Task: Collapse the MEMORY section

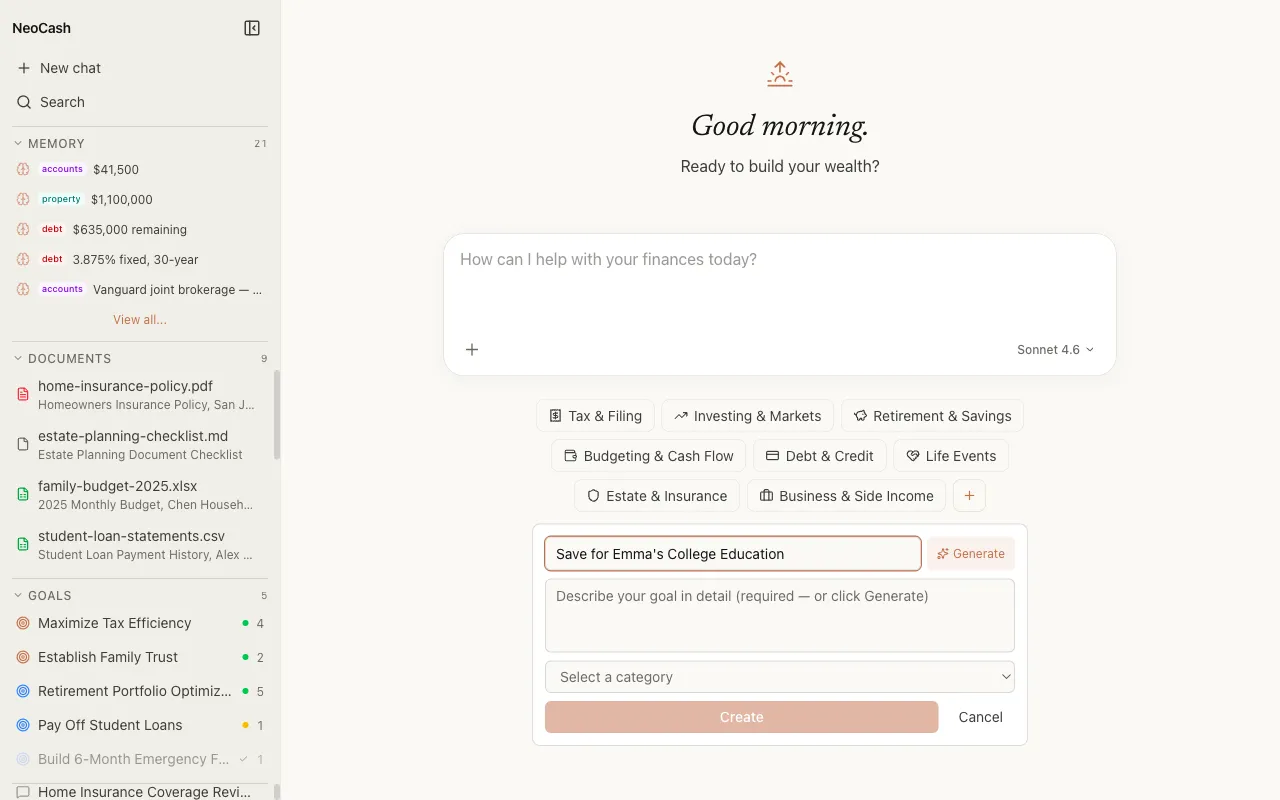Action: coord(18,144)
